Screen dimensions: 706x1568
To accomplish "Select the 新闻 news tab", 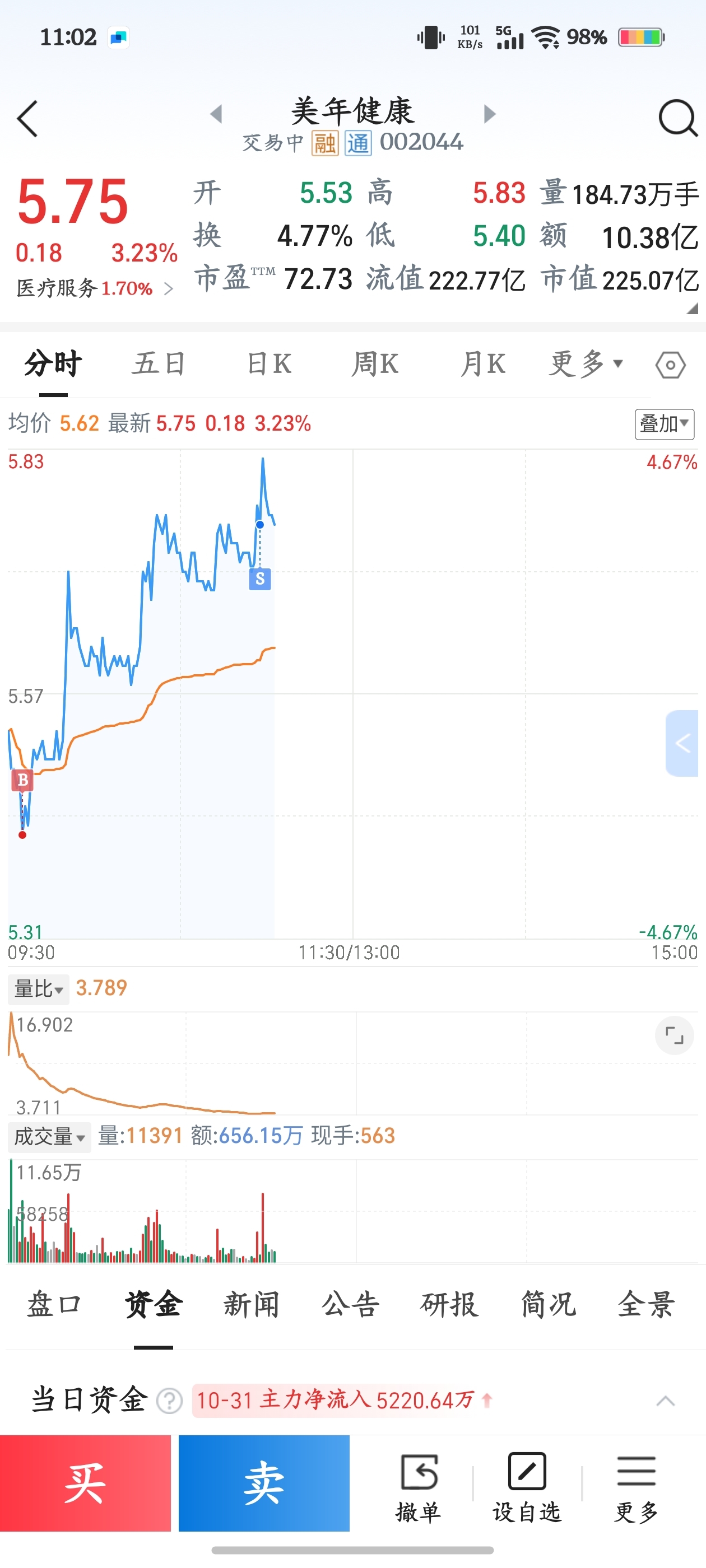I will pyautogui.click(x=251, y=1304).
